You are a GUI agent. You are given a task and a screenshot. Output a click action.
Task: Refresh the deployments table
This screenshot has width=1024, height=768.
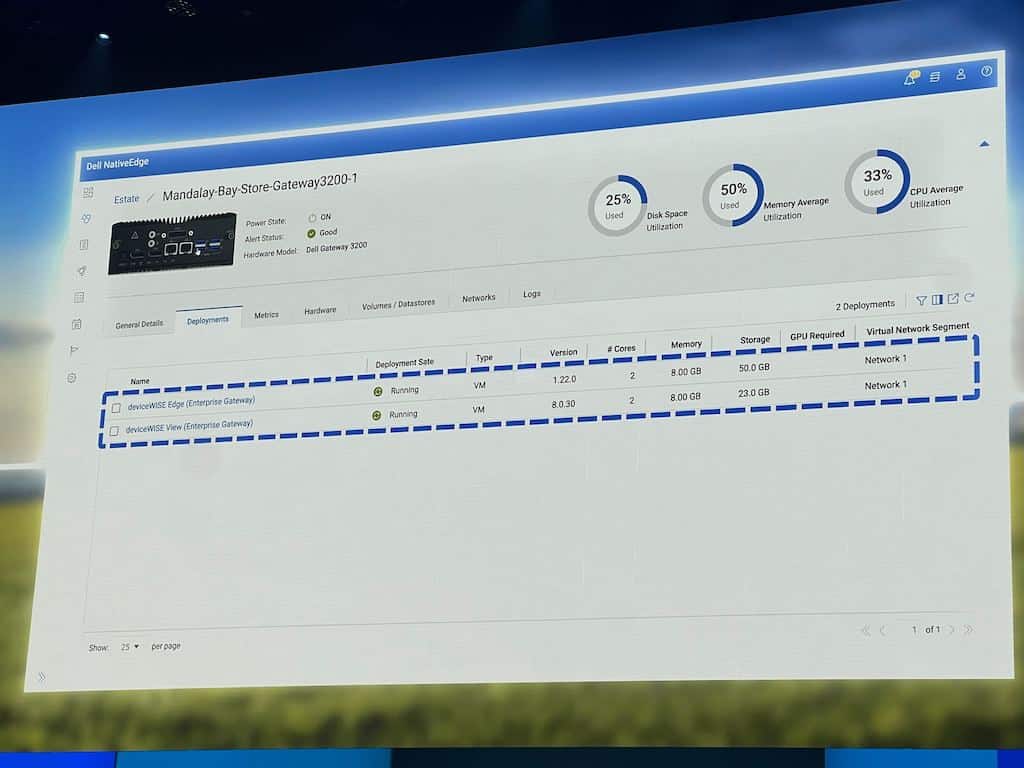tap(970, 297)
